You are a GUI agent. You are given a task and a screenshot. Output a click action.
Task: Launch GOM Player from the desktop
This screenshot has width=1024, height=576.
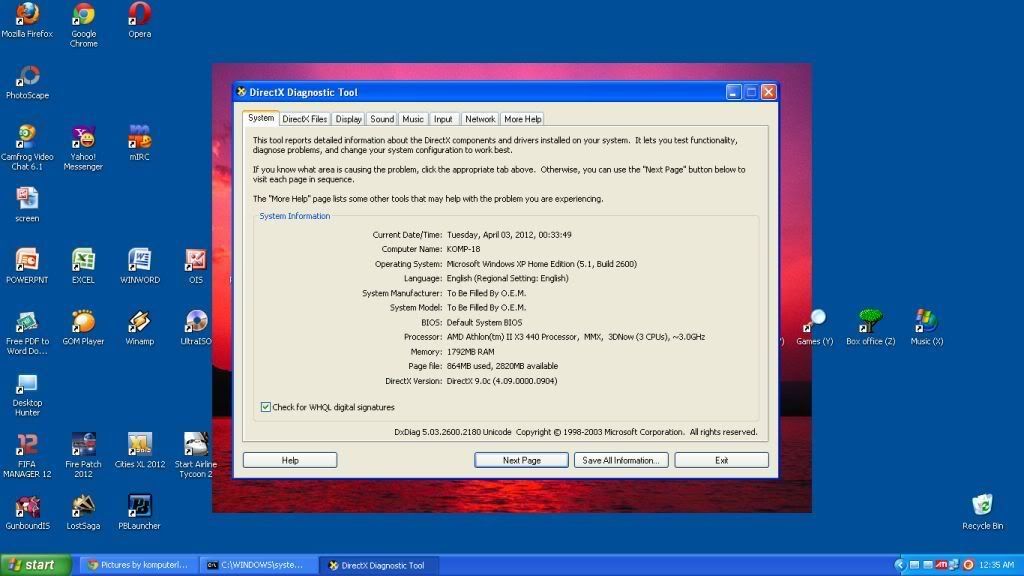(x=83, y=327)
